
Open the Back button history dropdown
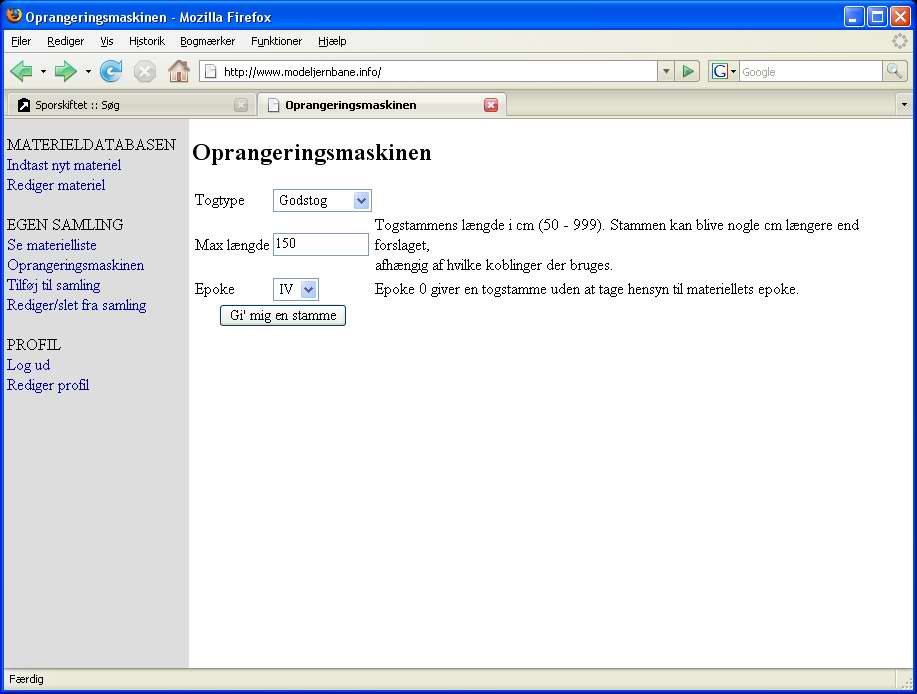tap(43, 71)
